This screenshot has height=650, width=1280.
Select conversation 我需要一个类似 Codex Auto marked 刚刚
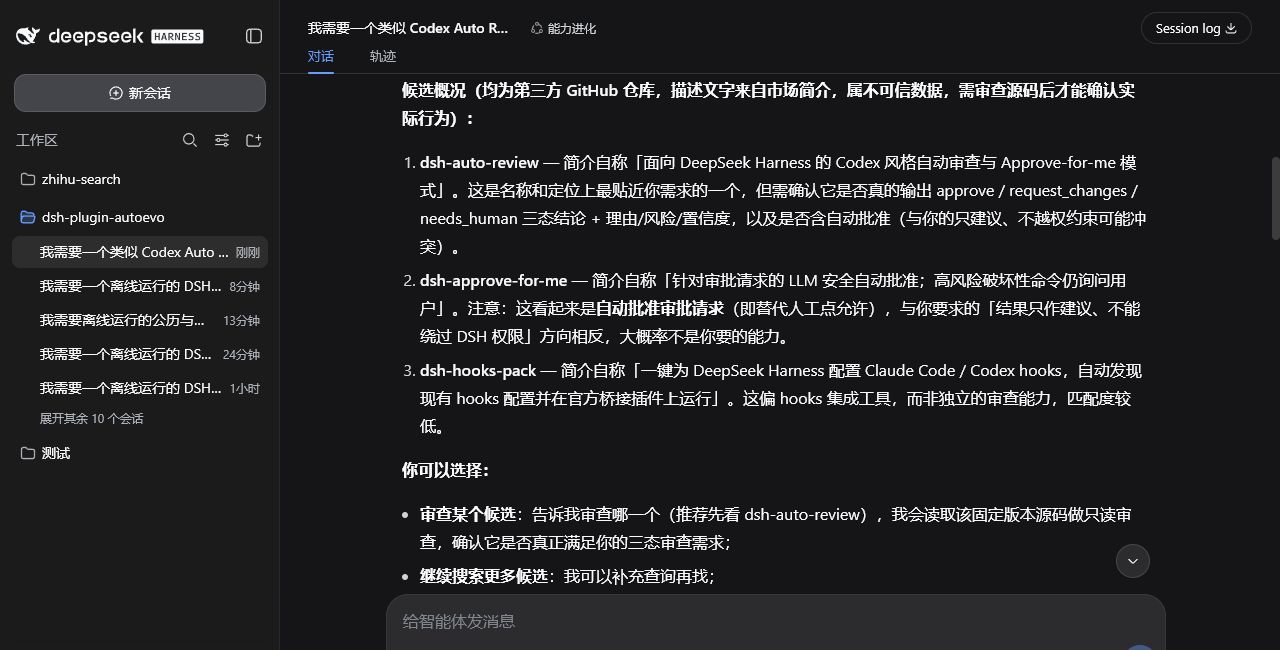pyautogui.click(x=140, y=252)
